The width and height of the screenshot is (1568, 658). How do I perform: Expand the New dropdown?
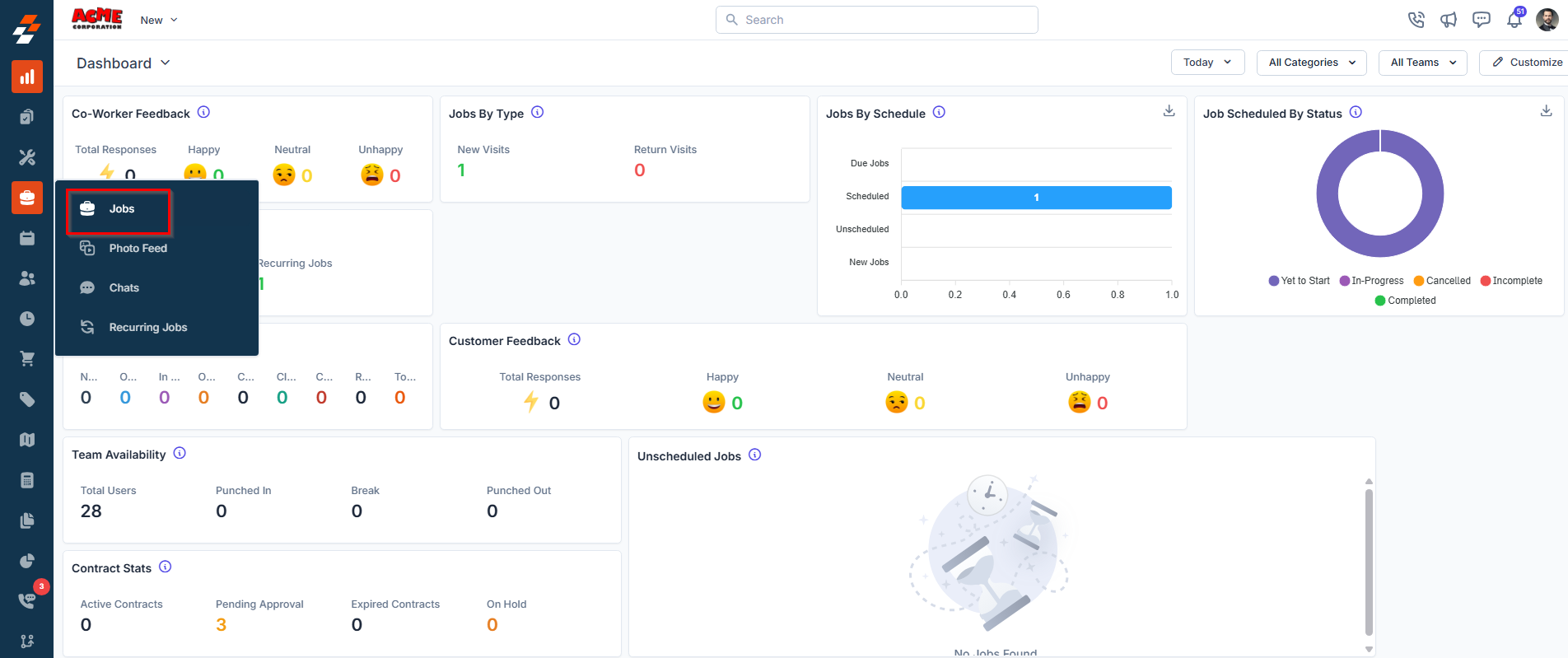(x=159, y=20)
